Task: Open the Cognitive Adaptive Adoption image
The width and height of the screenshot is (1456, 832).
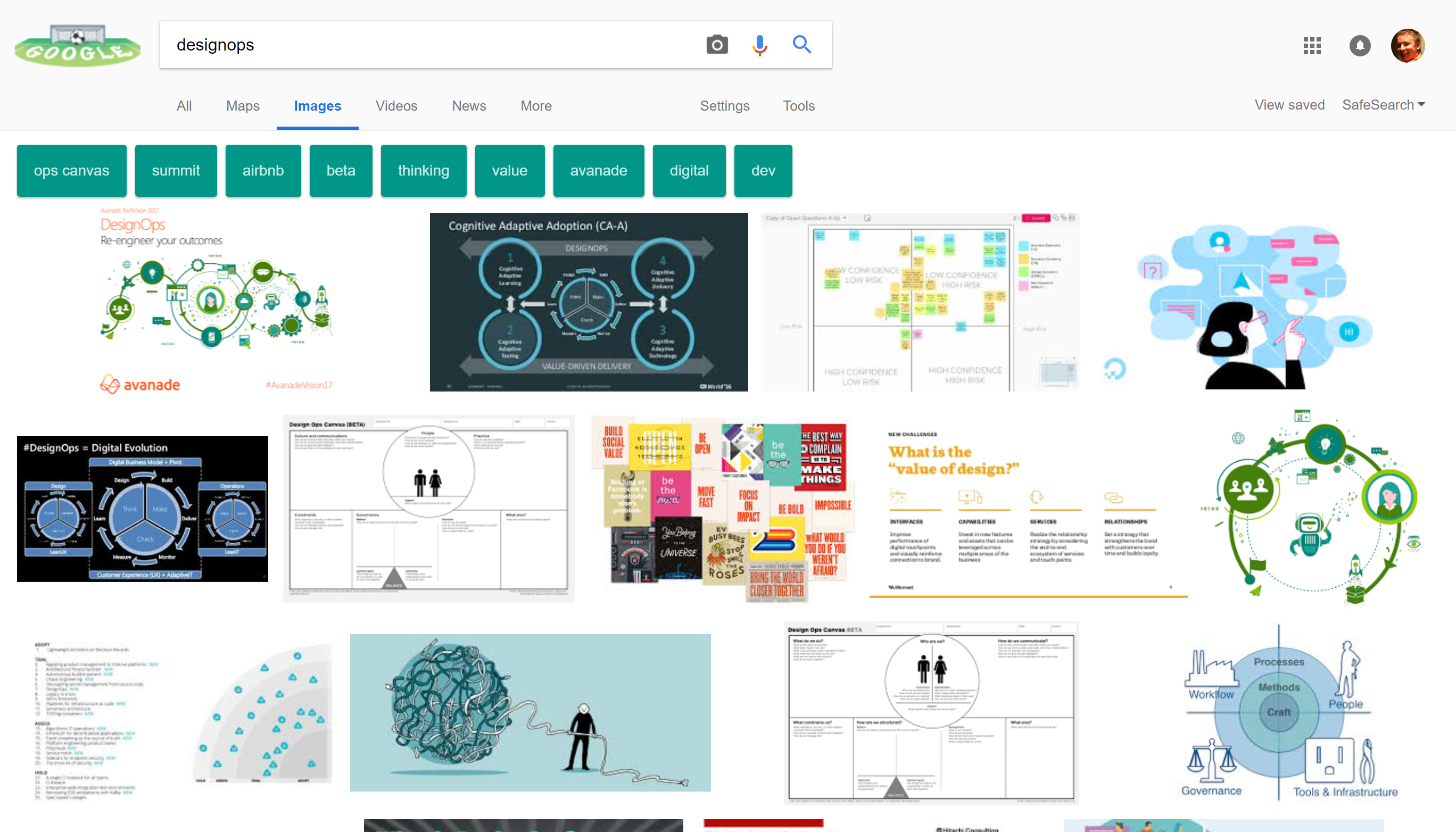Action: pyautogui.click(x=588, y=302)
